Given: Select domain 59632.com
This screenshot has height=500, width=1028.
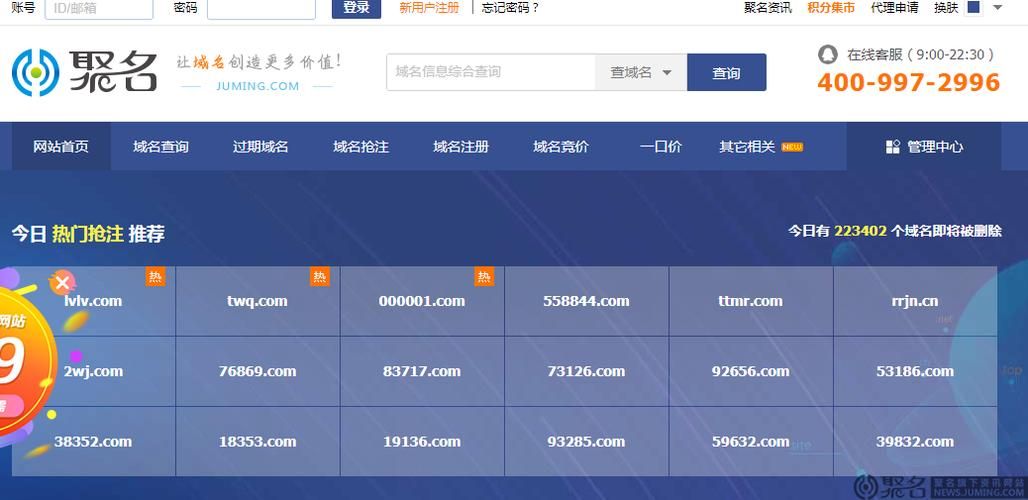Looking at the screenshot, I should (751, 442).
